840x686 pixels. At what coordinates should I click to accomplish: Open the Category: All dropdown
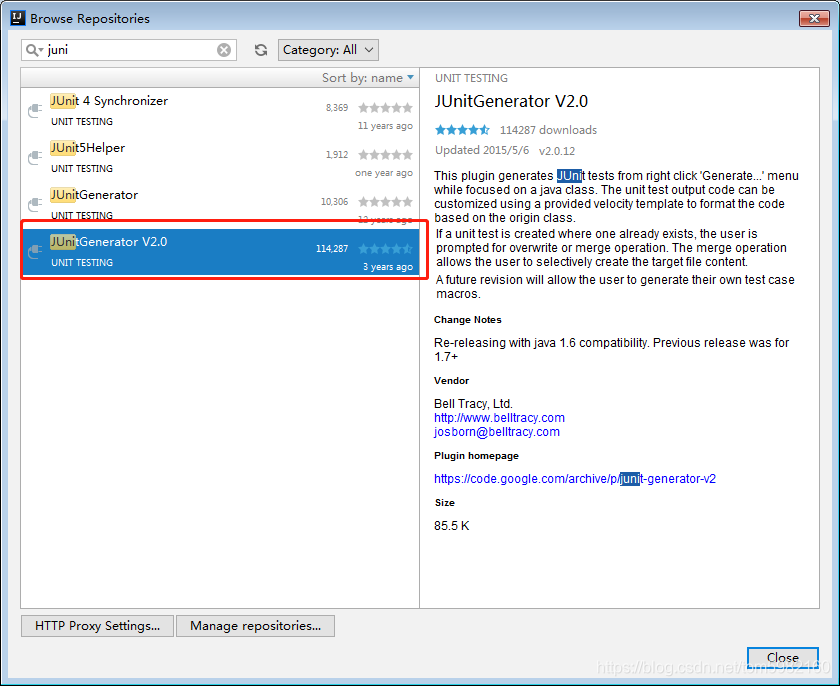point(328,50)
